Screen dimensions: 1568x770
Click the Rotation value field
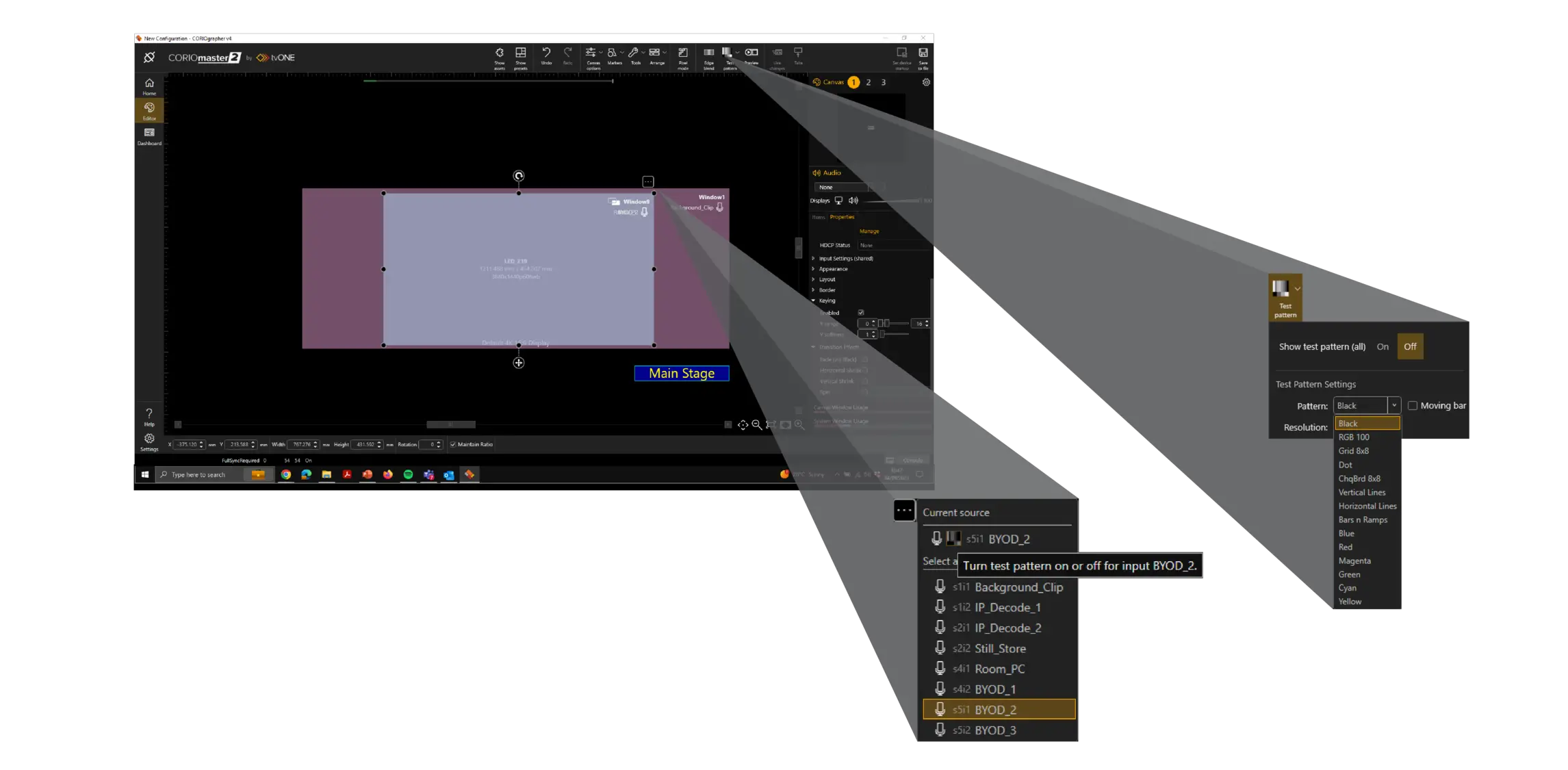tap(430, 444)
